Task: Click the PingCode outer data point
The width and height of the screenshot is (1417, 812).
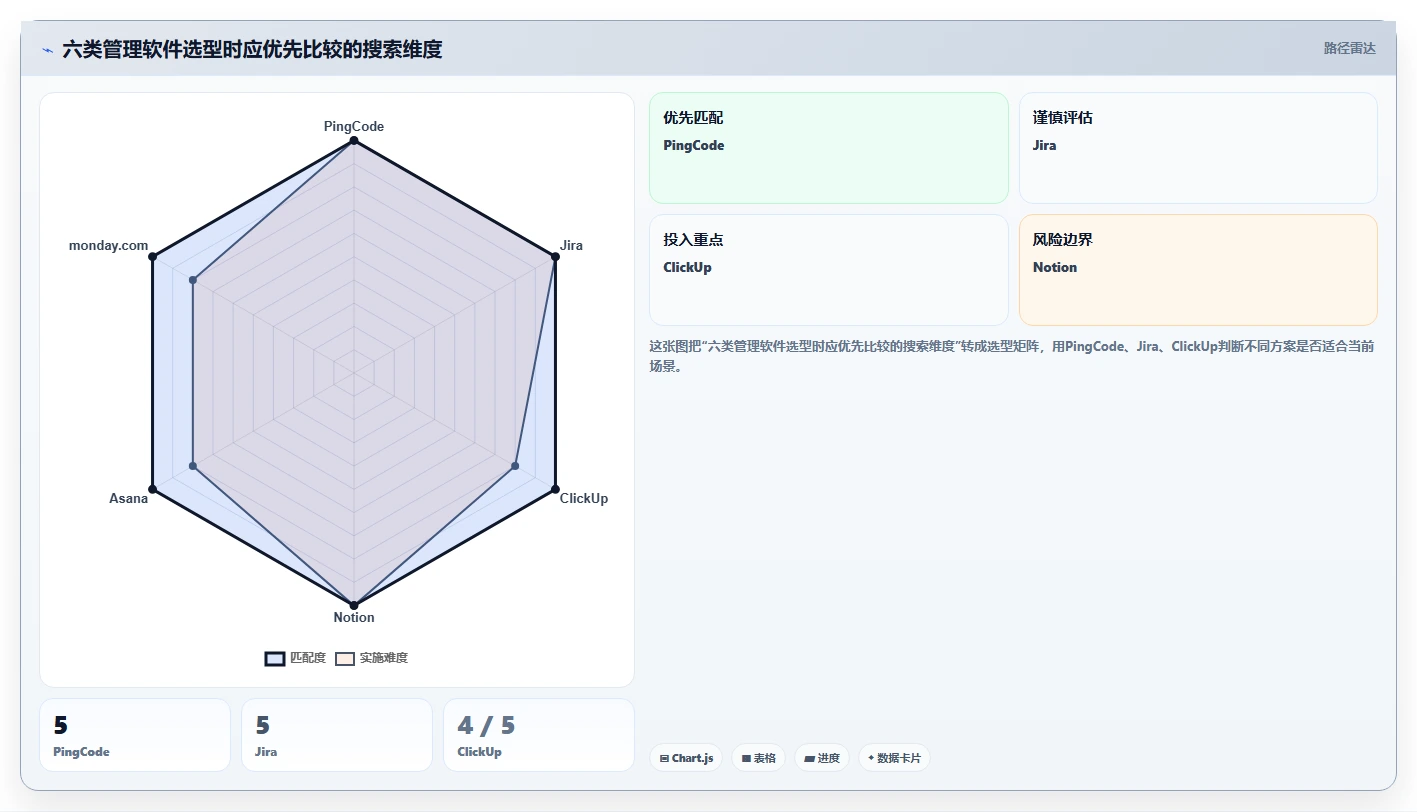Action: [x=354, y=141]
